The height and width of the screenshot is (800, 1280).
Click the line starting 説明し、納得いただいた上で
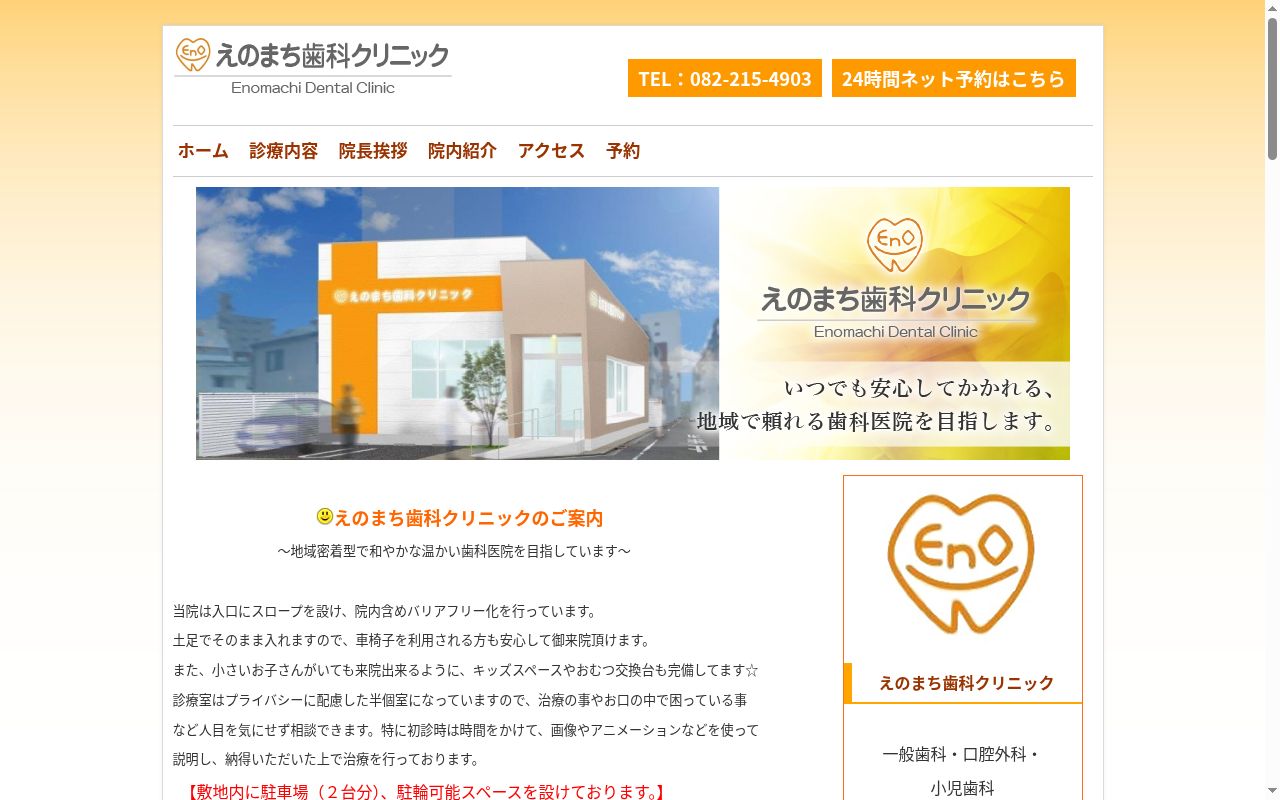point(326,759)
